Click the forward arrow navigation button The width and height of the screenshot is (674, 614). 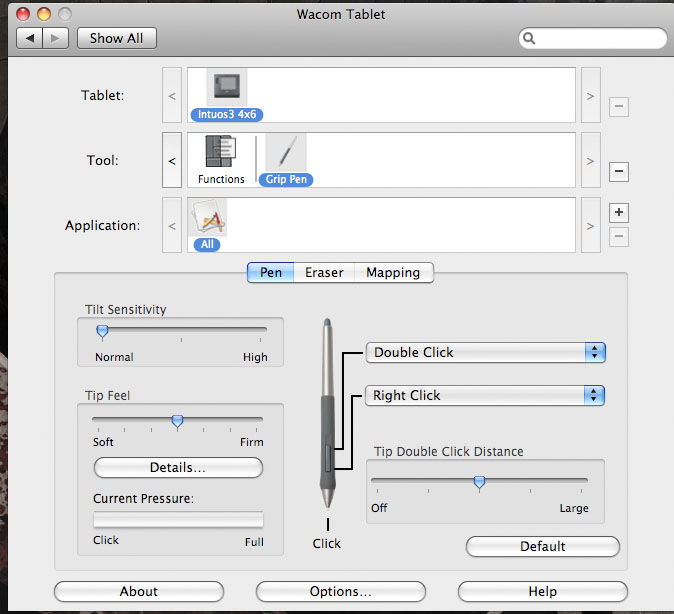pos(55,38)
